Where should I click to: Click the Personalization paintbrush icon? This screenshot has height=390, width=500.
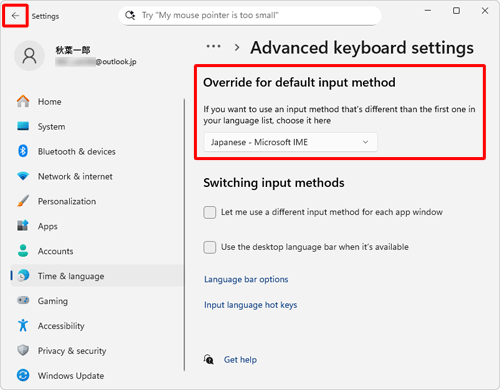click(23, 201)
